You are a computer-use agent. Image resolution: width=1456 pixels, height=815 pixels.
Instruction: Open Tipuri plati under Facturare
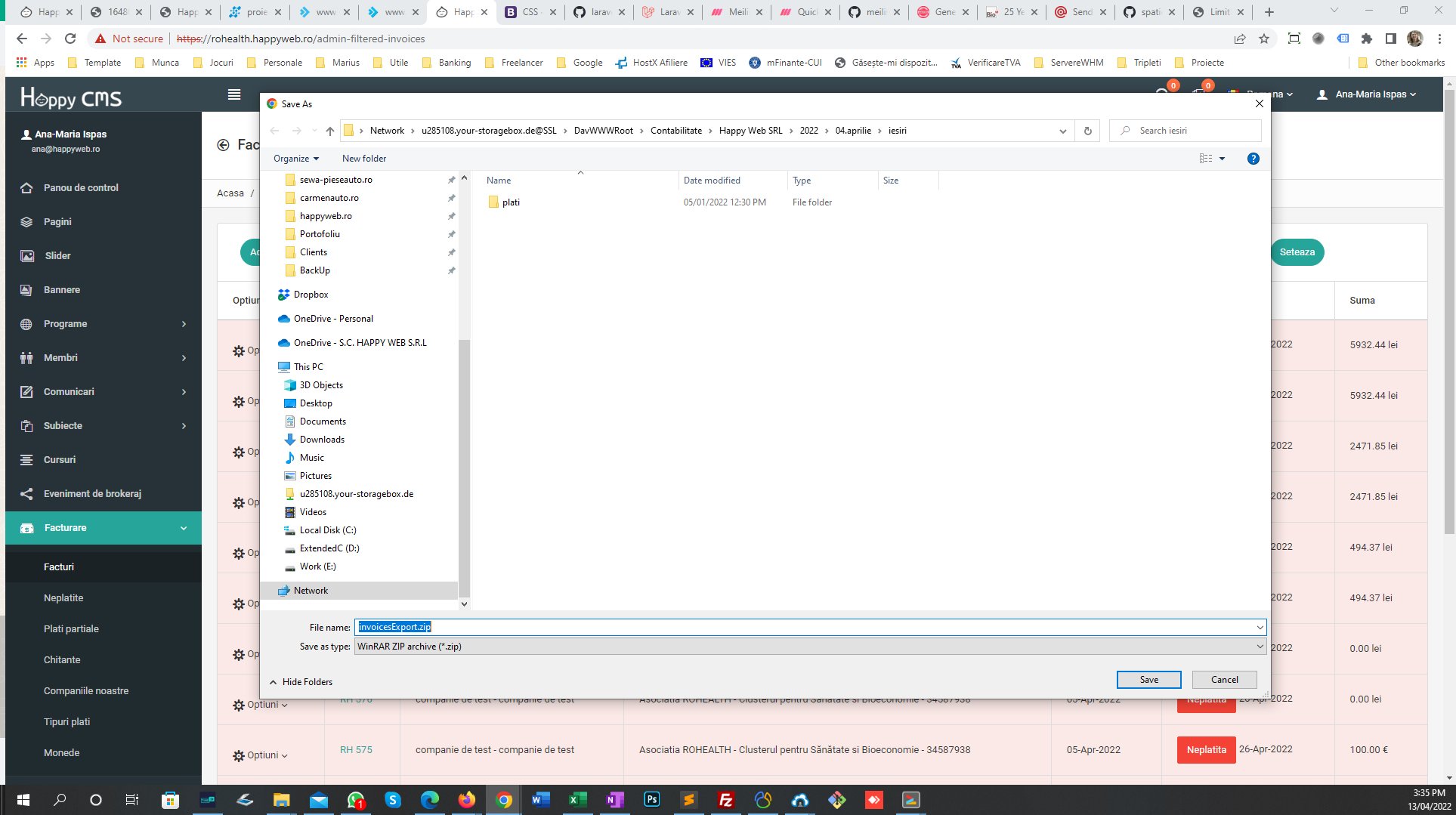(x=66, y=722)
